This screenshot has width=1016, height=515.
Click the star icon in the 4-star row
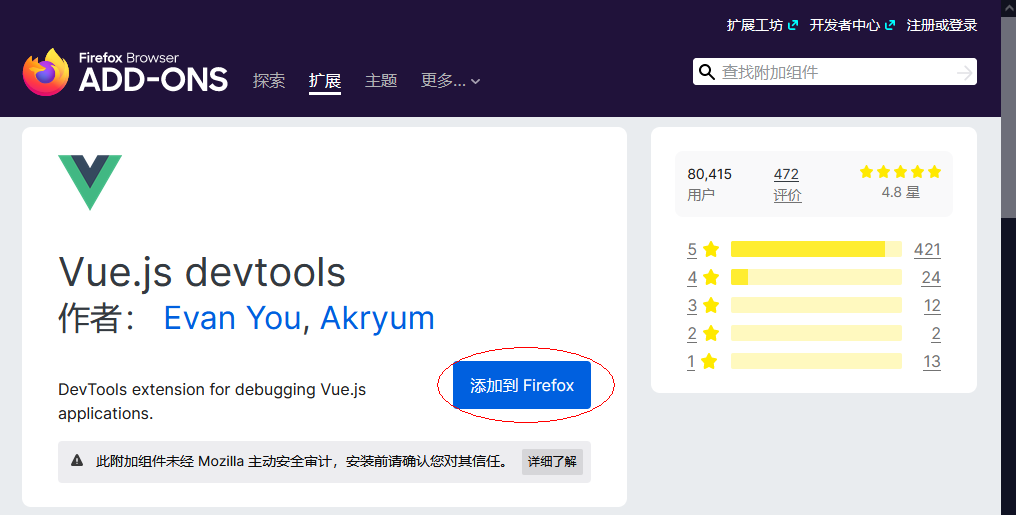click(711, 277)
